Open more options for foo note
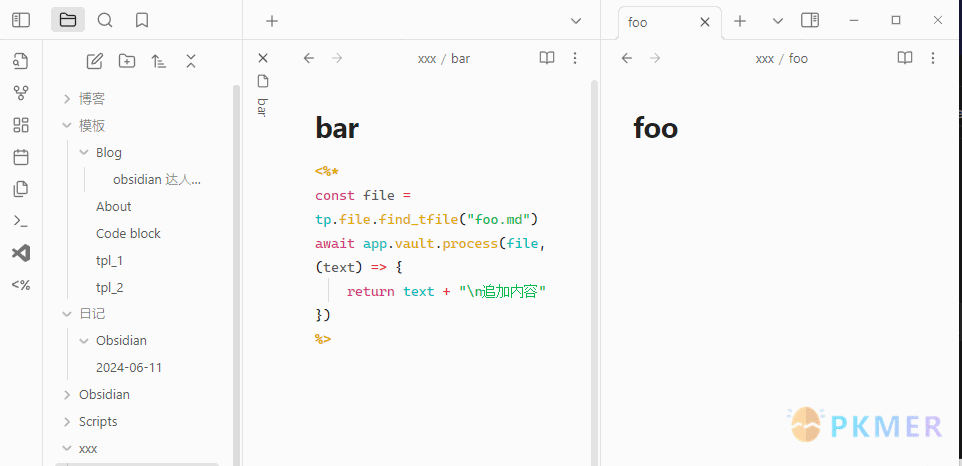This screenshot has height=466, width=962. tap(933, 58)
